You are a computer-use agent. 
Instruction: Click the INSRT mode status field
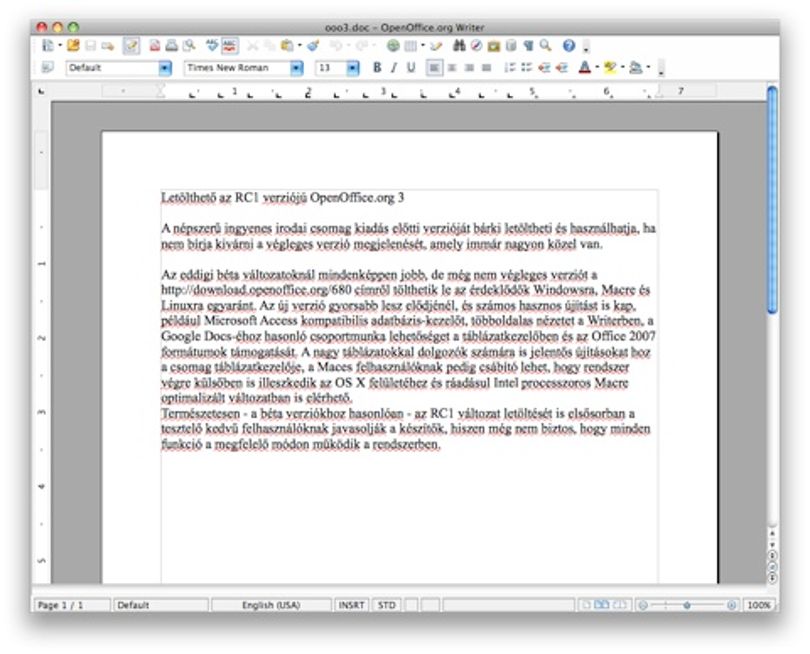pos(351,605)
